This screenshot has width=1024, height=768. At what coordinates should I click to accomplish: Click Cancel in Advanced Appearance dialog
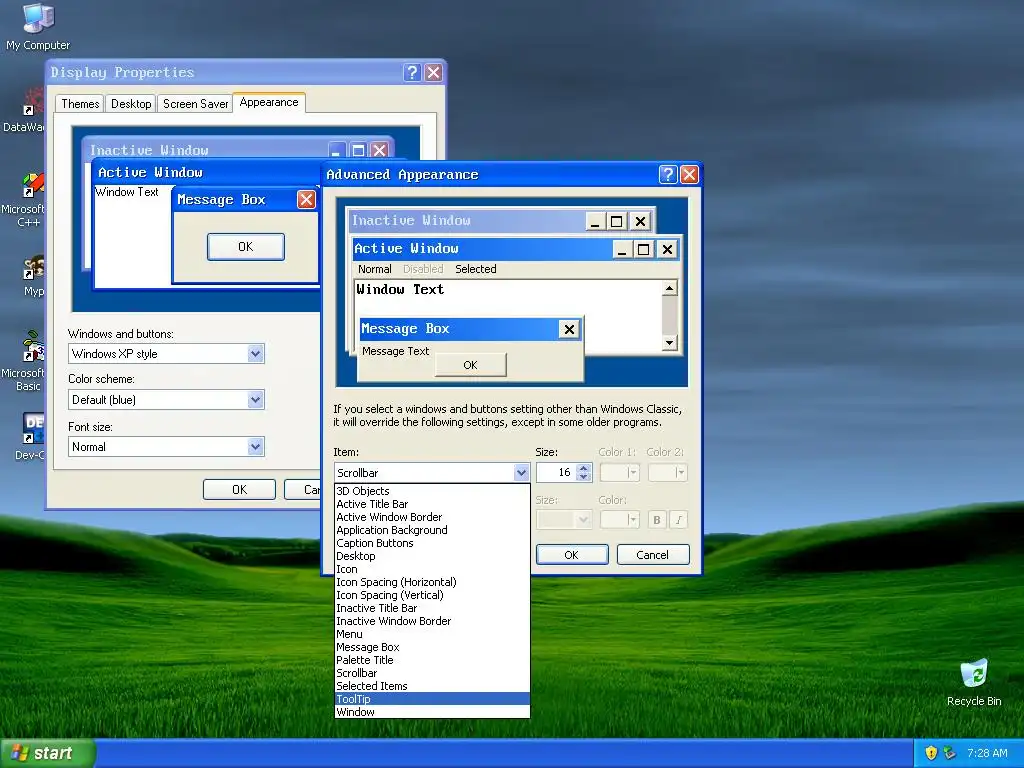[x=652, y=554]
